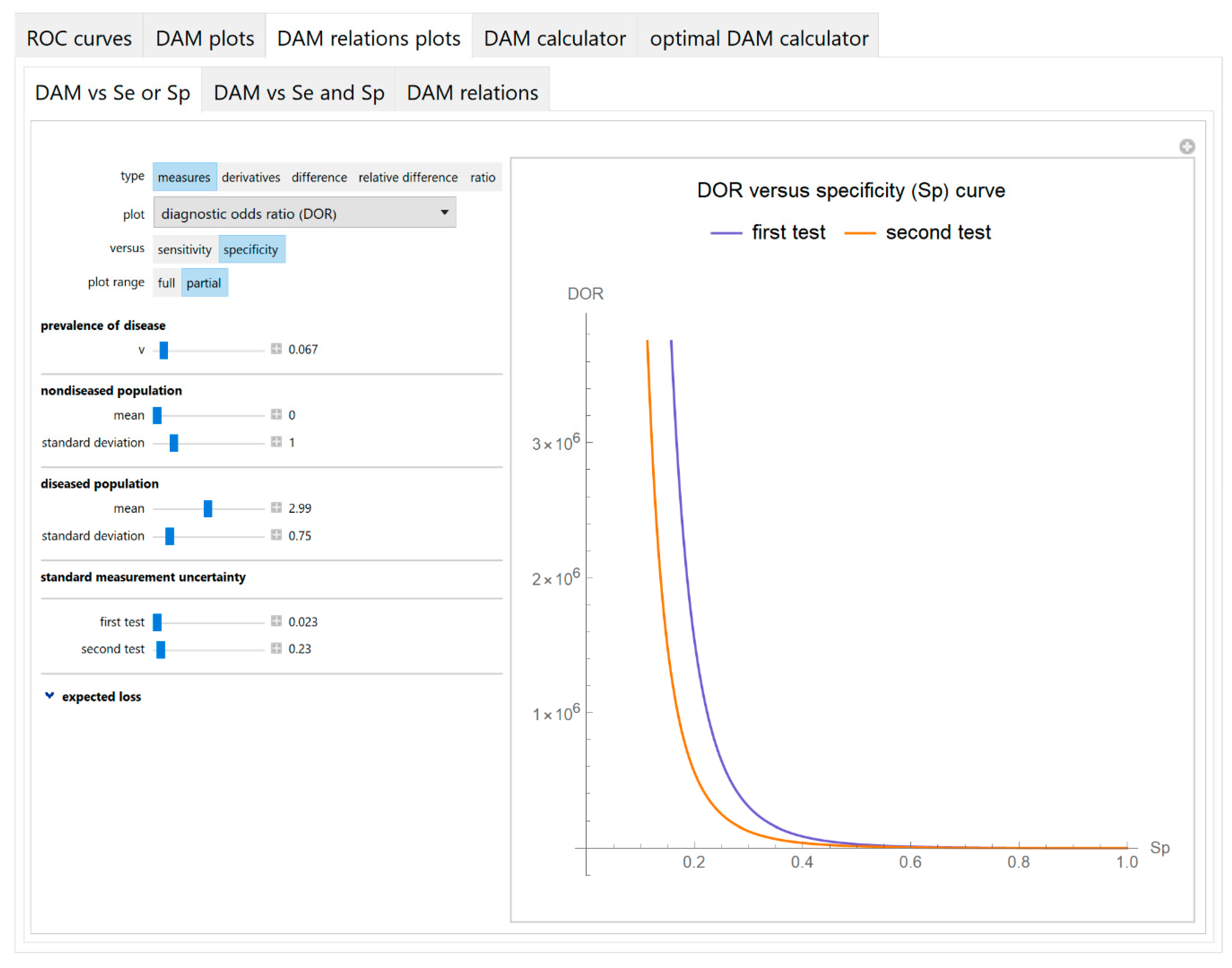Open the DAM vs Se and Sp subtab
Viewport: 1232px width, 968px height.
(299, 92)
